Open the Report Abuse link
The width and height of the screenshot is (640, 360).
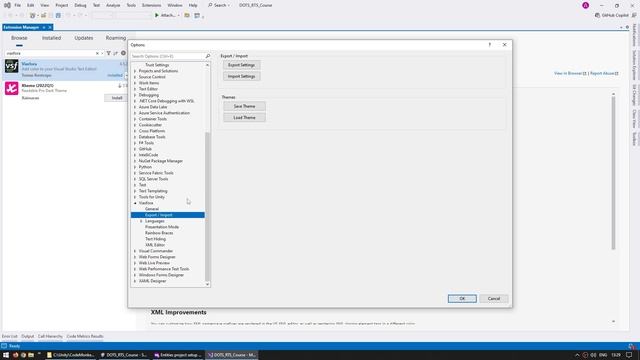pyautogui.click(x=604, y=73)
